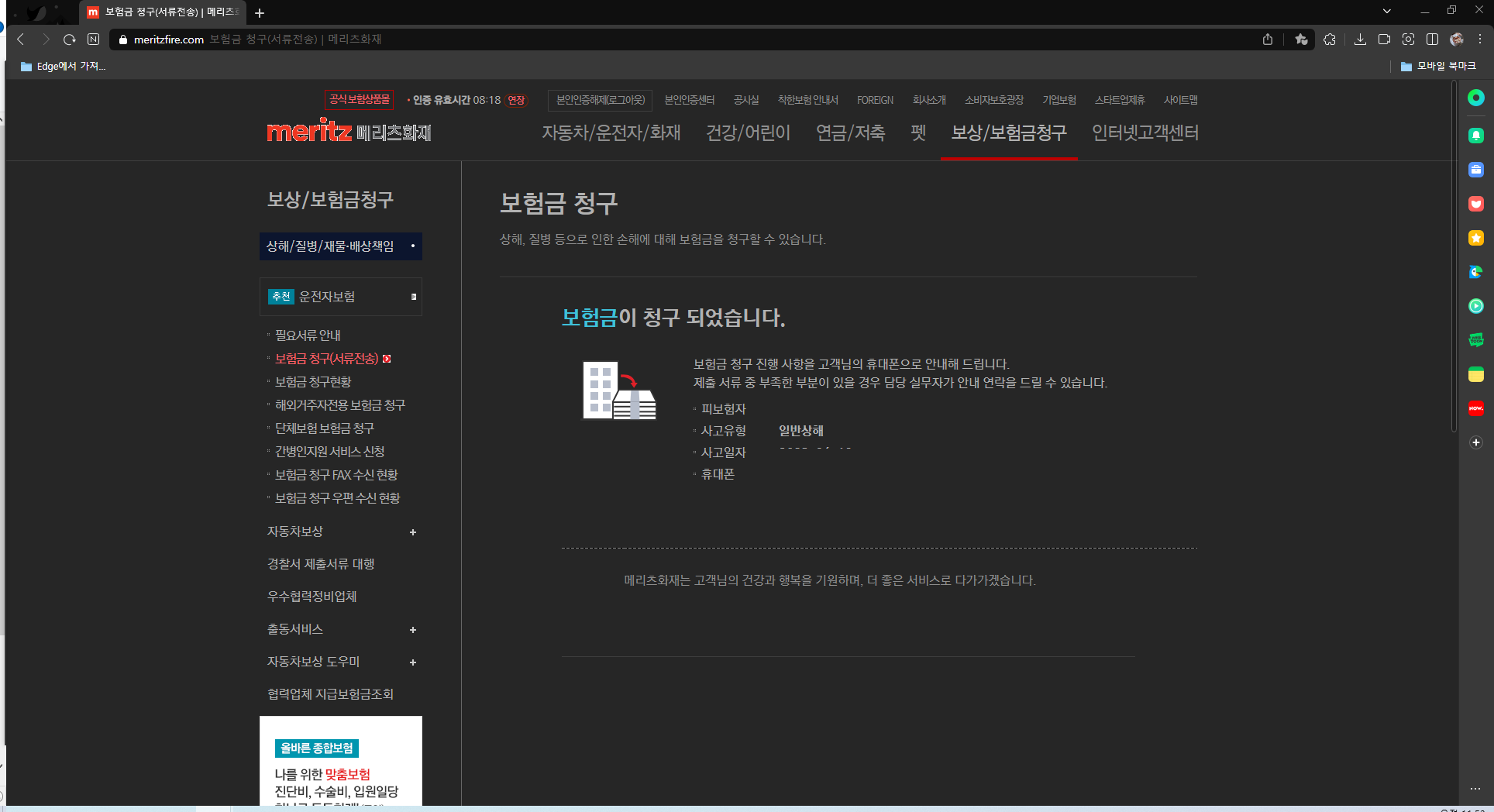Open 본인인증센터 link
This screenshot has width=1494, height=812.
[x=690, y=100]
